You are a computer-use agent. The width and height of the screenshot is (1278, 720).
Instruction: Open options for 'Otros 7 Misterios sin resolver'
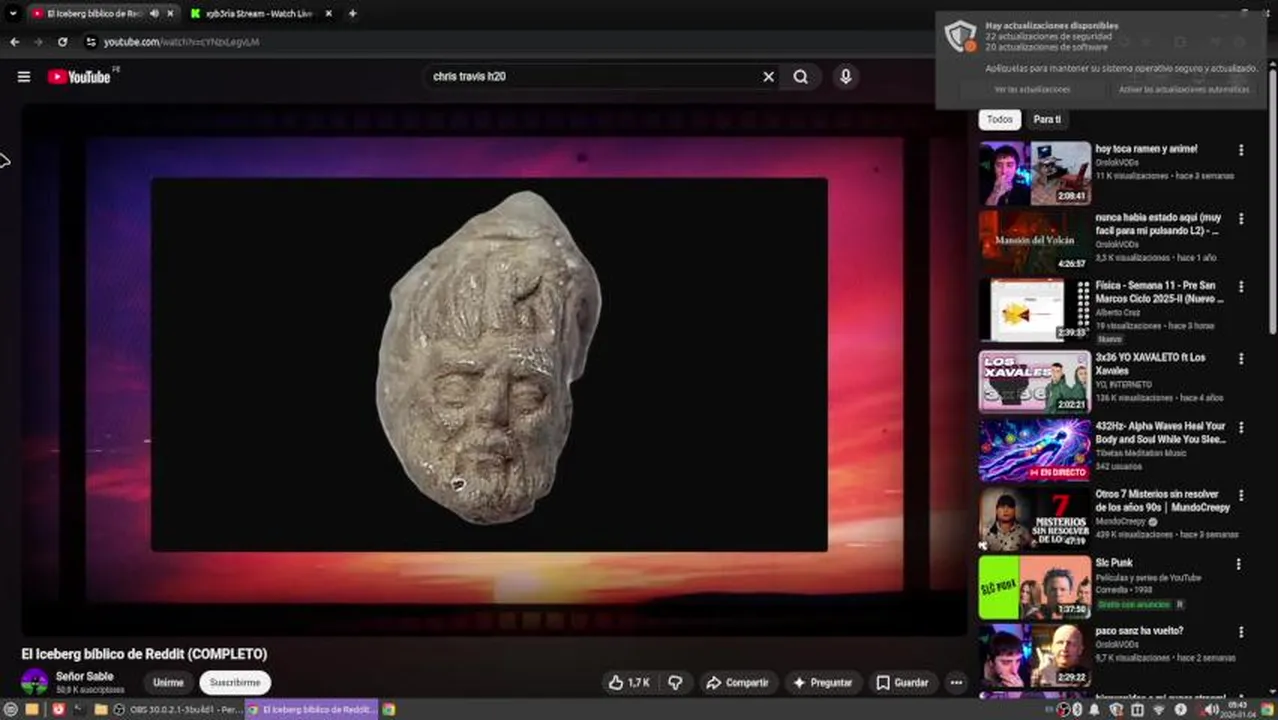[1241, 495]
